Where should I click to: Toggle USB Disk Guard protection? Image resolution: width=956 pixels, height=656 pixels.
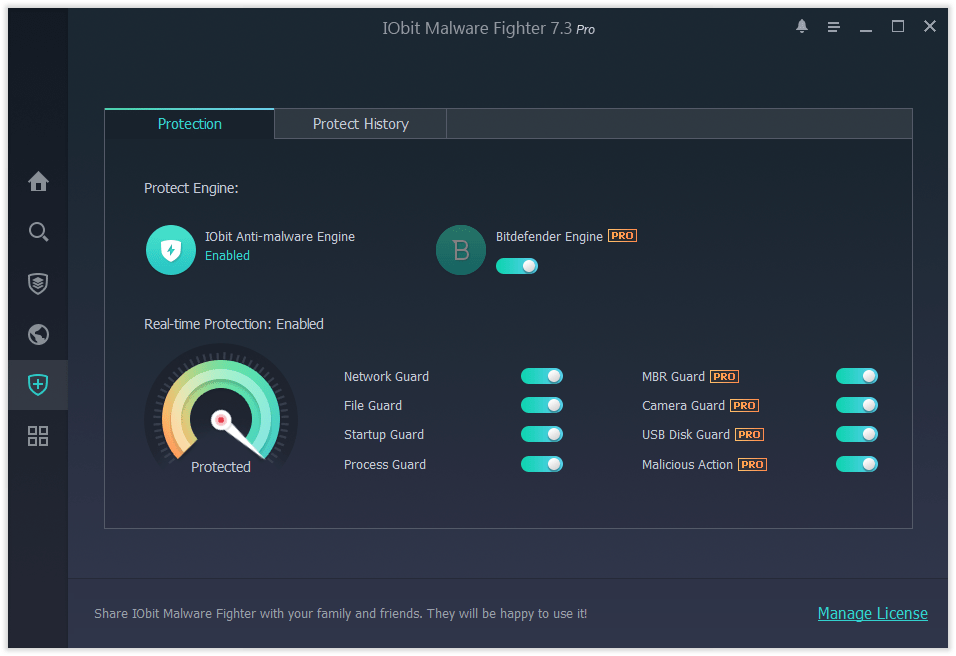coord(856,434)
